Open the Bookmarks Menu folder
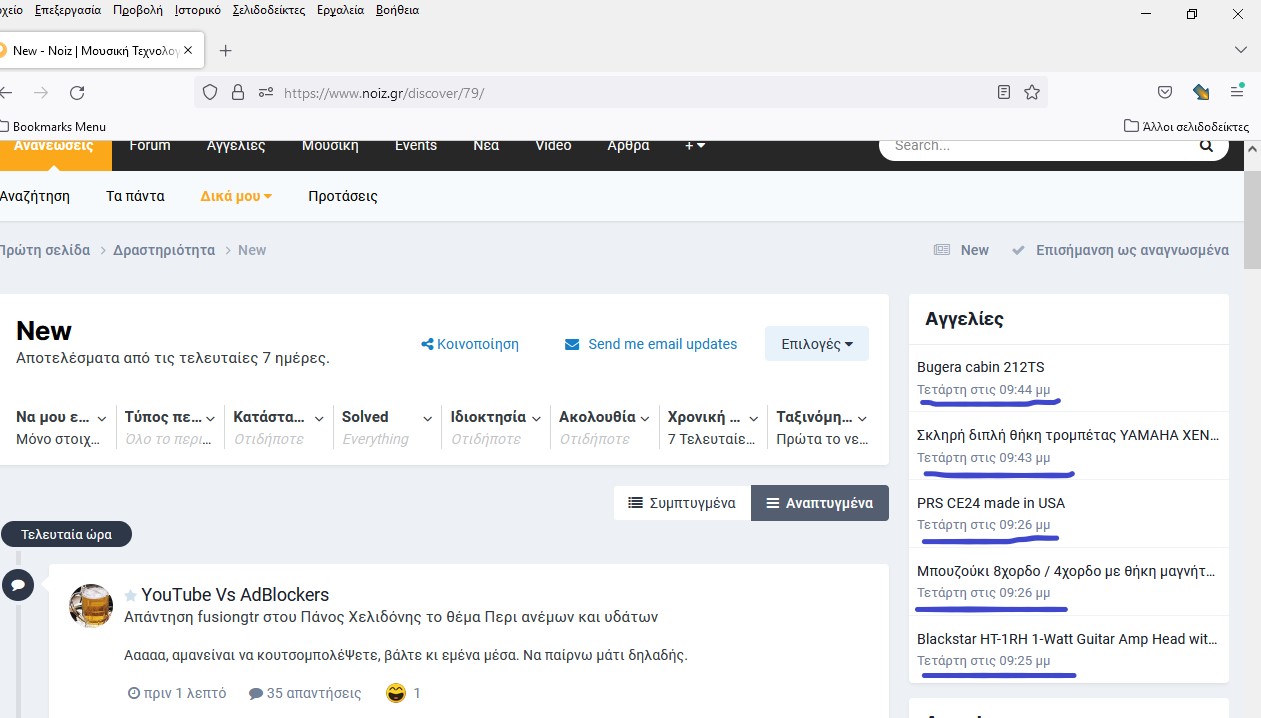The width and height of the screenshot is (1261, 718). (52, 127)
